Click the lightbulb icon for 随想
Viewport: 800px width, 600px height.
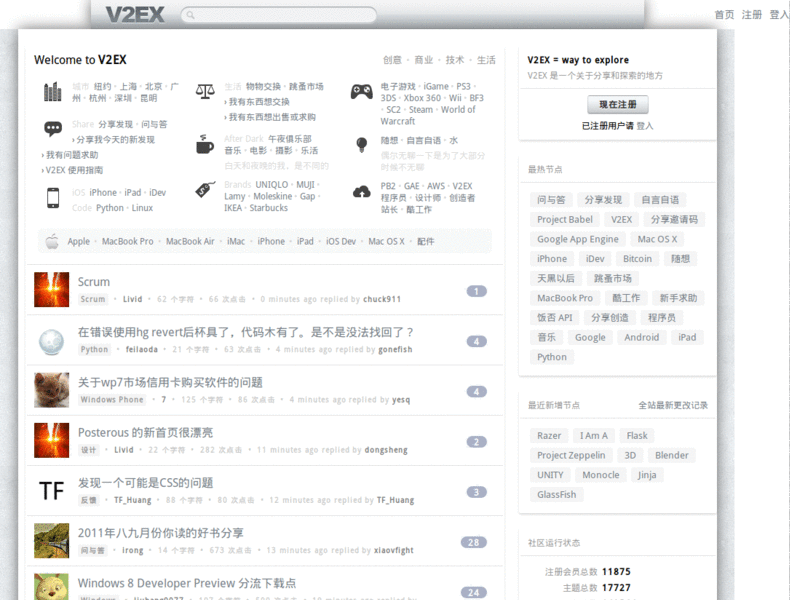click(x=363, y=146)
